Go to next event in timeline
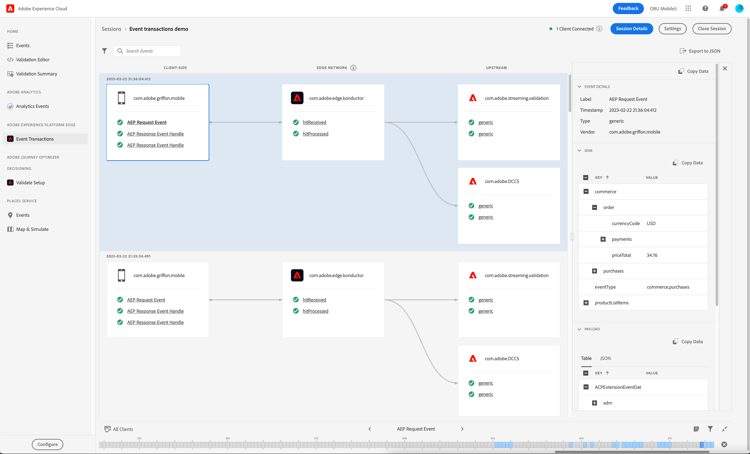Image resolution: width=750 pixels, height=454 pixels. (462, 429)
